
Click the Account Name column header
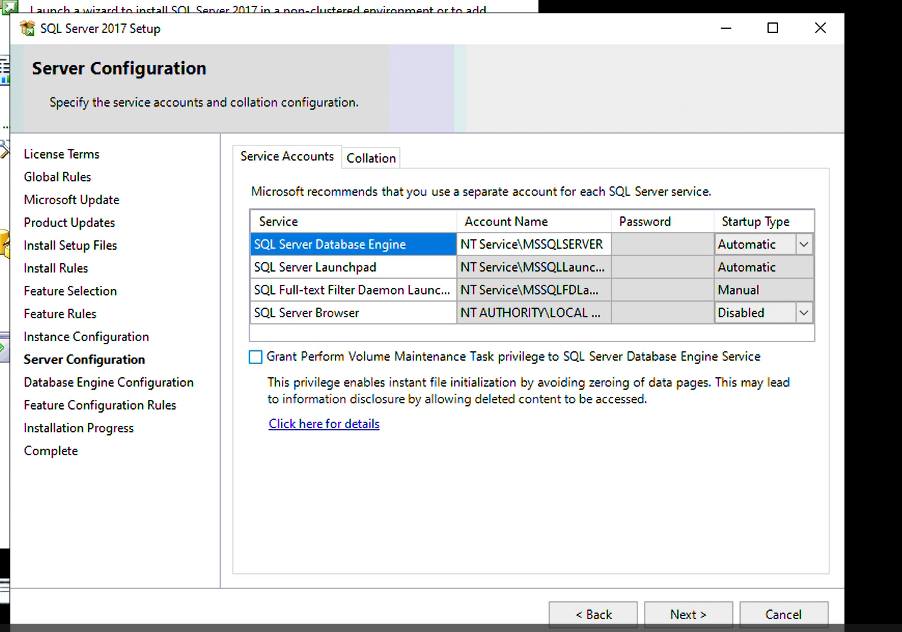[533, 221]
